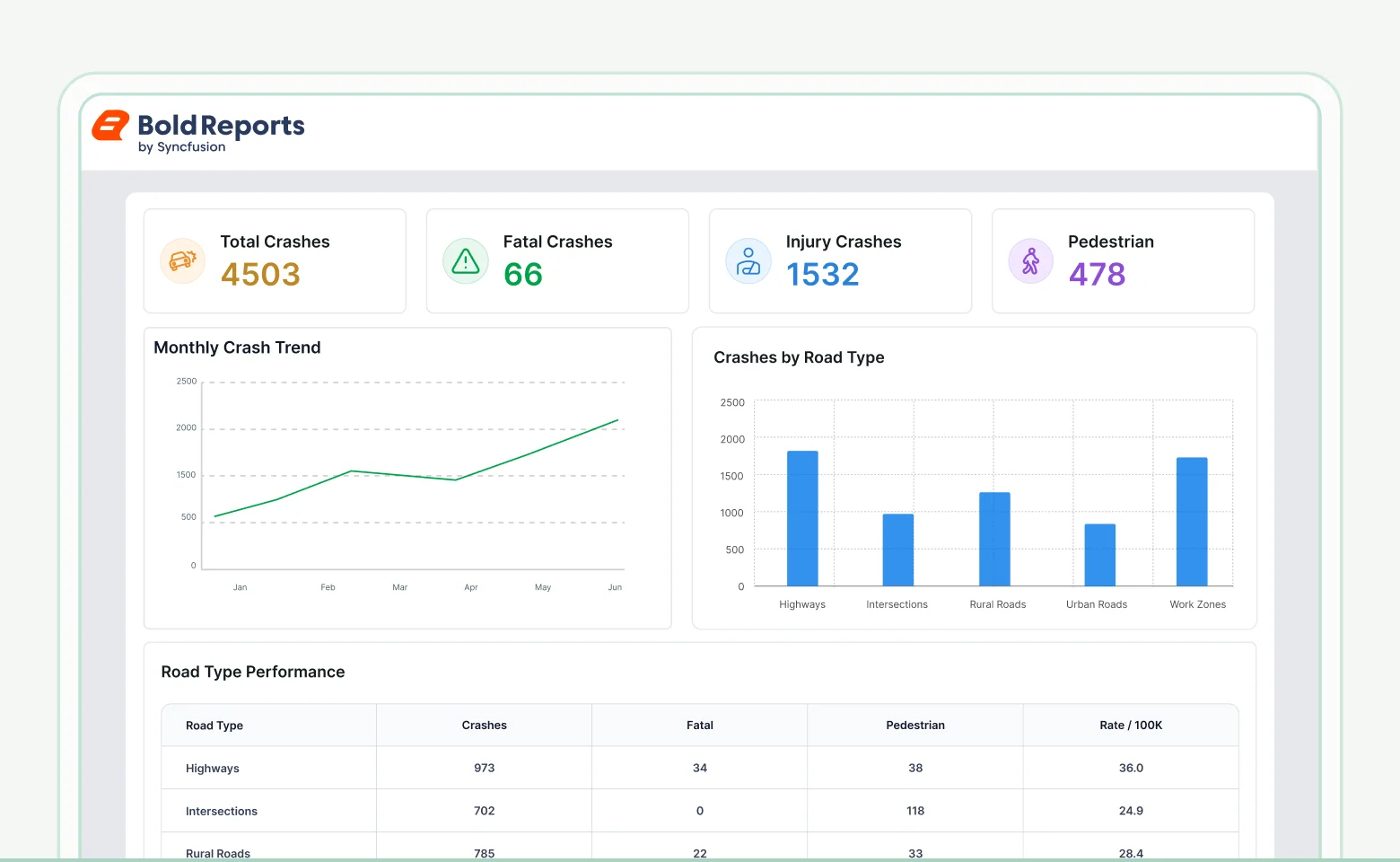Click the Injury Crashes value 1532
The image size is (1400, 862).
click(823, 274)
